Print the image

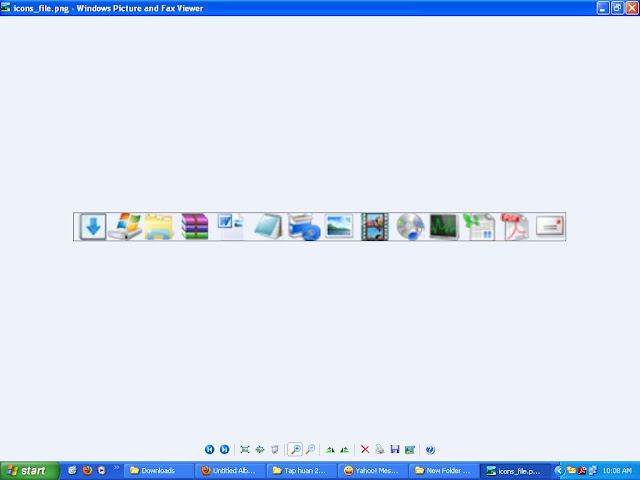pos(380,449)
